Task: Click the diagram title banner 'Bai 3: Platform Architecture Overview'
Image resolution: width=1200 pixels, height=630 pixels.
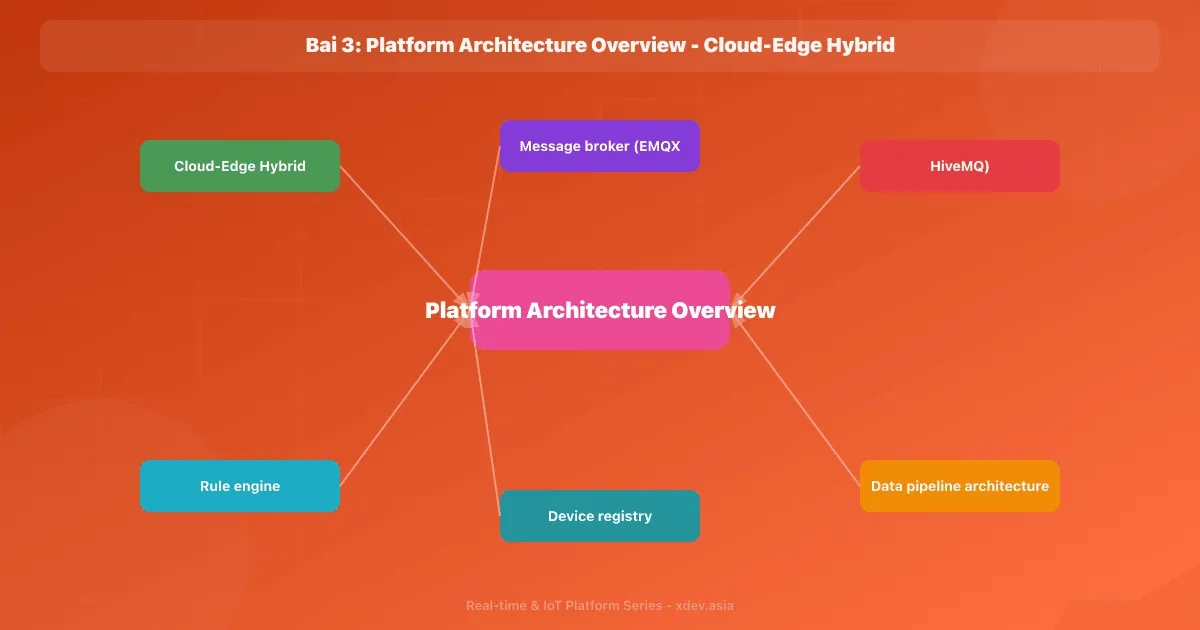Action: coord(600,46)
